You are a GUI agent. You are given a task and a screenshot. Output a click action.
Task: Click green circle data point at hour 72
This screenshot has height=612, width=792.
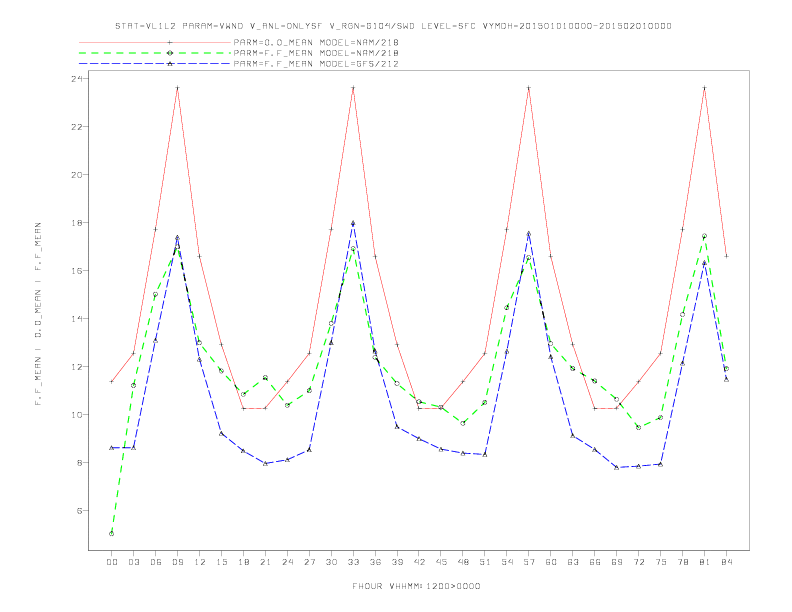(x=638, y=428)
